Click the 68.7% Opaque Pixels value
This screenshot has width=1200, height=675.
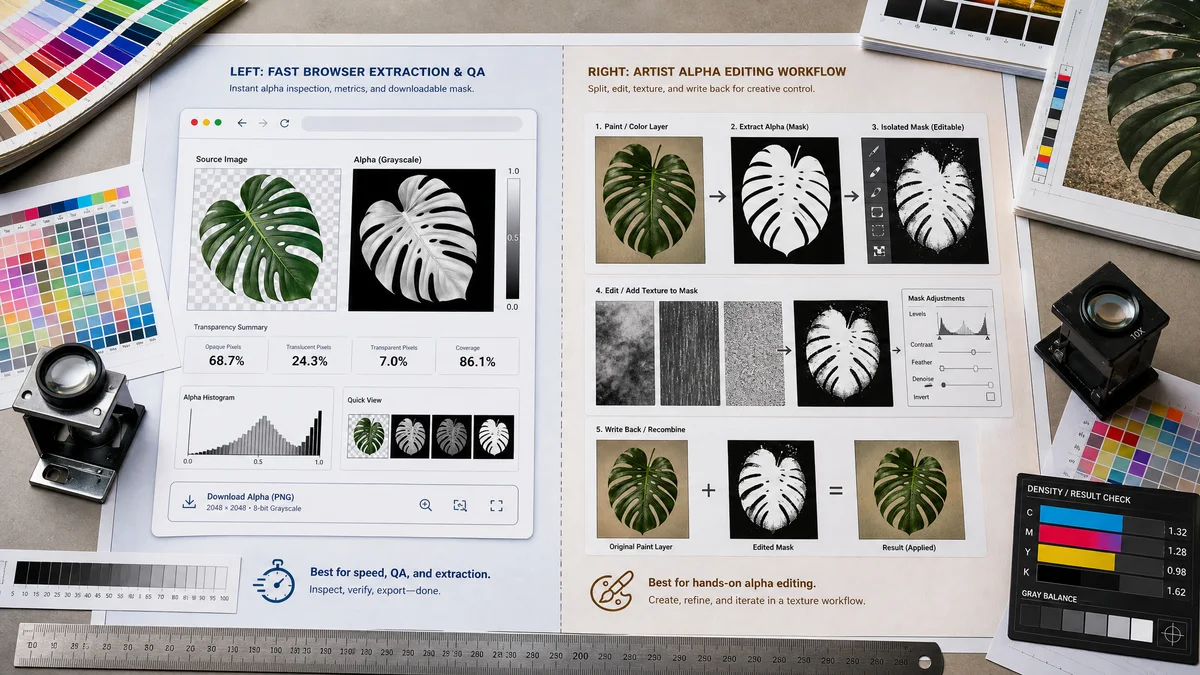224,361
